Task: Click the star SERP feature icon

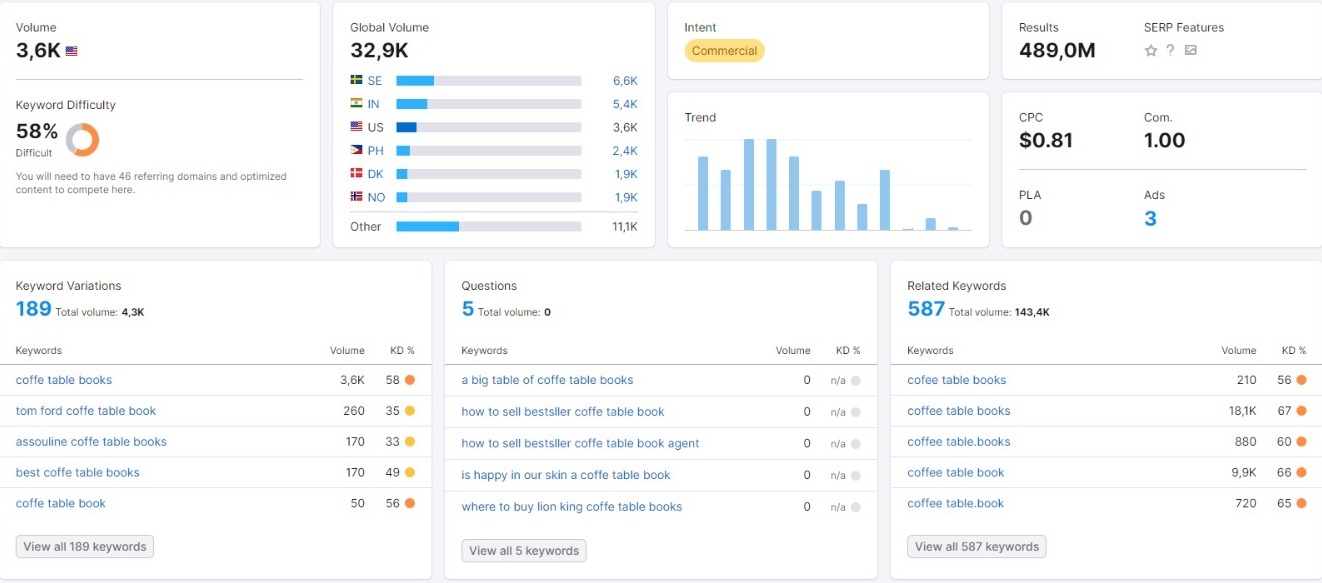Action: (x=1151, y=50)
